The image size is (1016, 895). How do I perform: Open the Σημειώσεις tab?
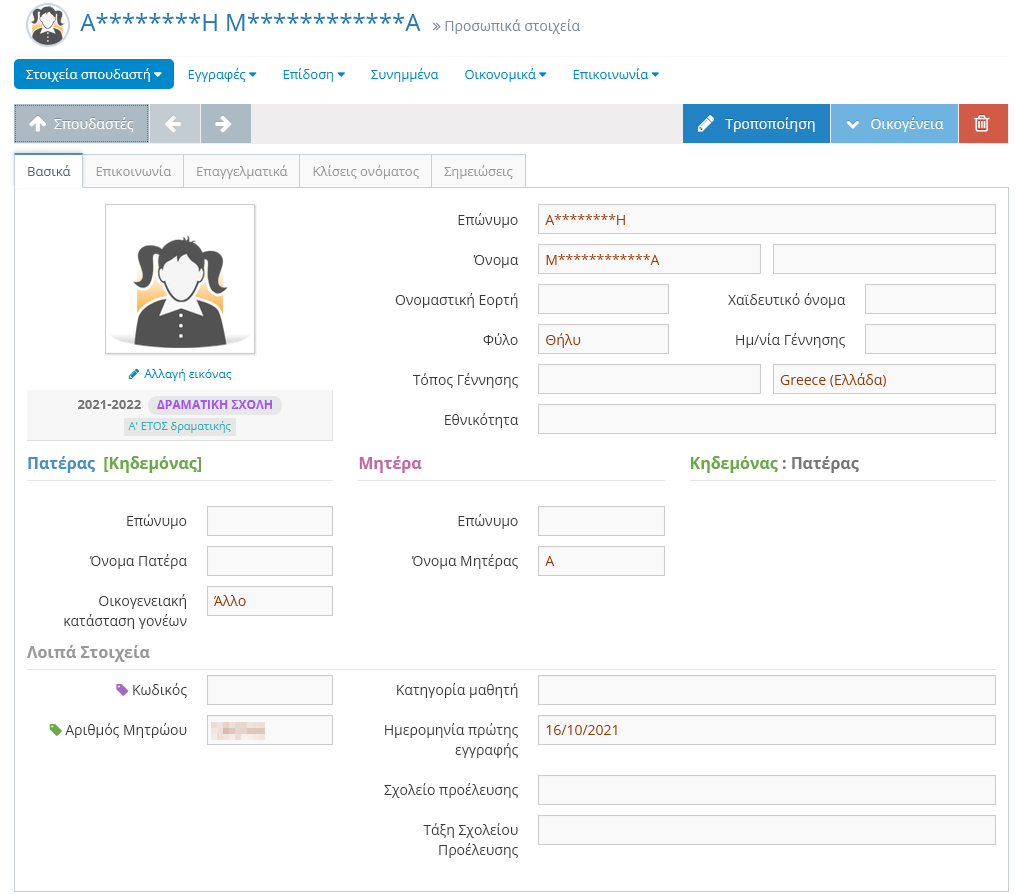478,171
